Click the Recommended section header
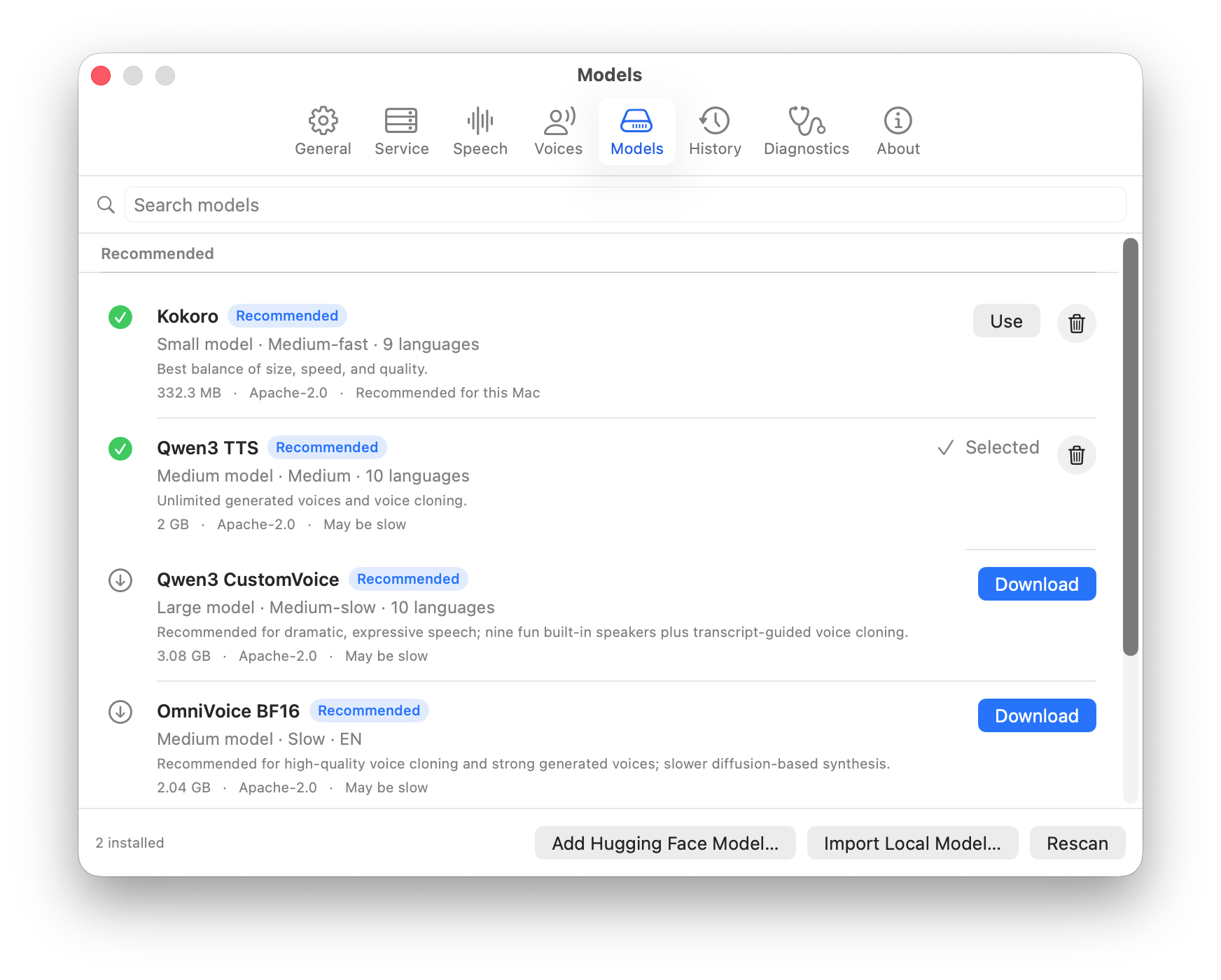Viewport: 1221px width, 980px height. coord(158,253)
